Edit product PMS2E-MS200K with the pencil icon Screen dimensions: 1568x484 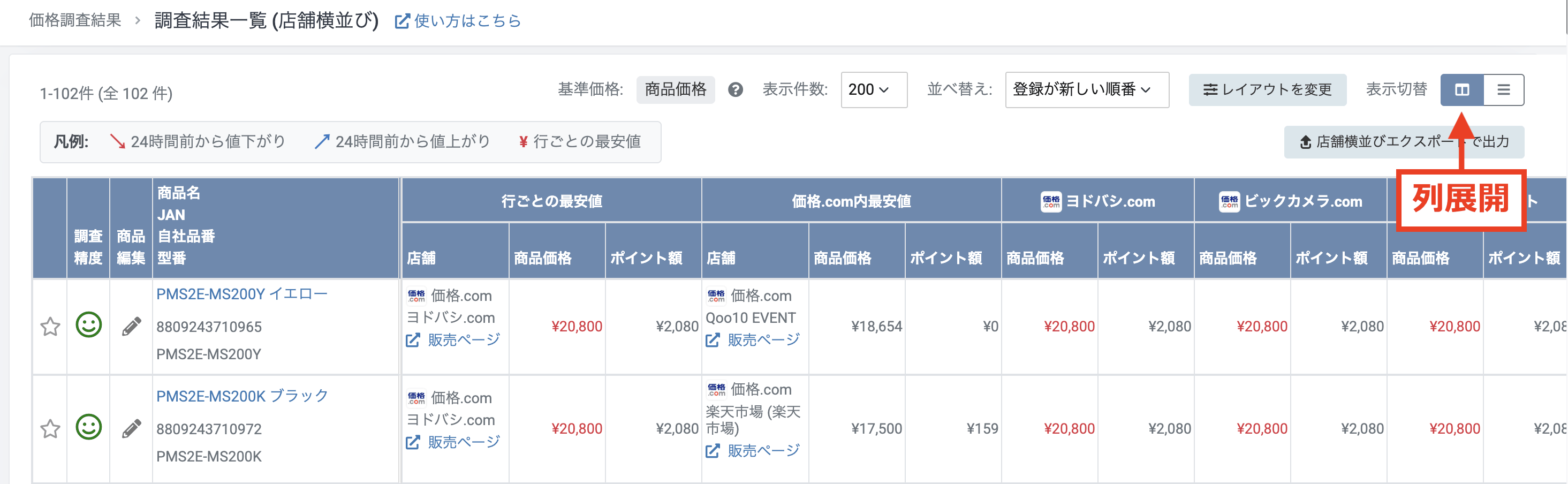tap(132, 429)
